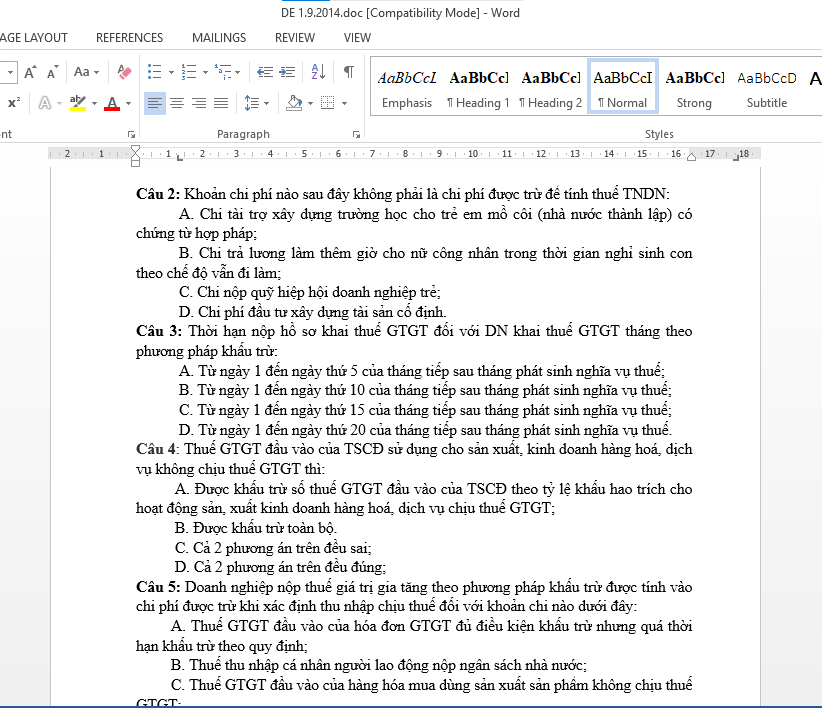Align paragraph text to the right

coord(199,103)
